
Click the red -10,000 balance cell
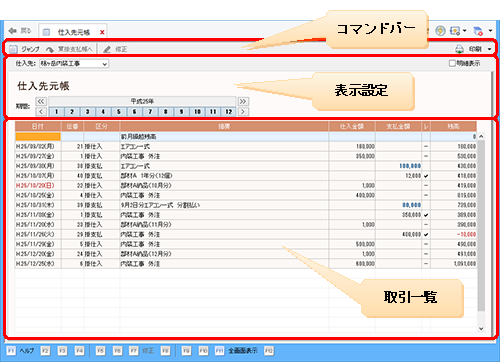pyautogui.click(x=453, y=235)
